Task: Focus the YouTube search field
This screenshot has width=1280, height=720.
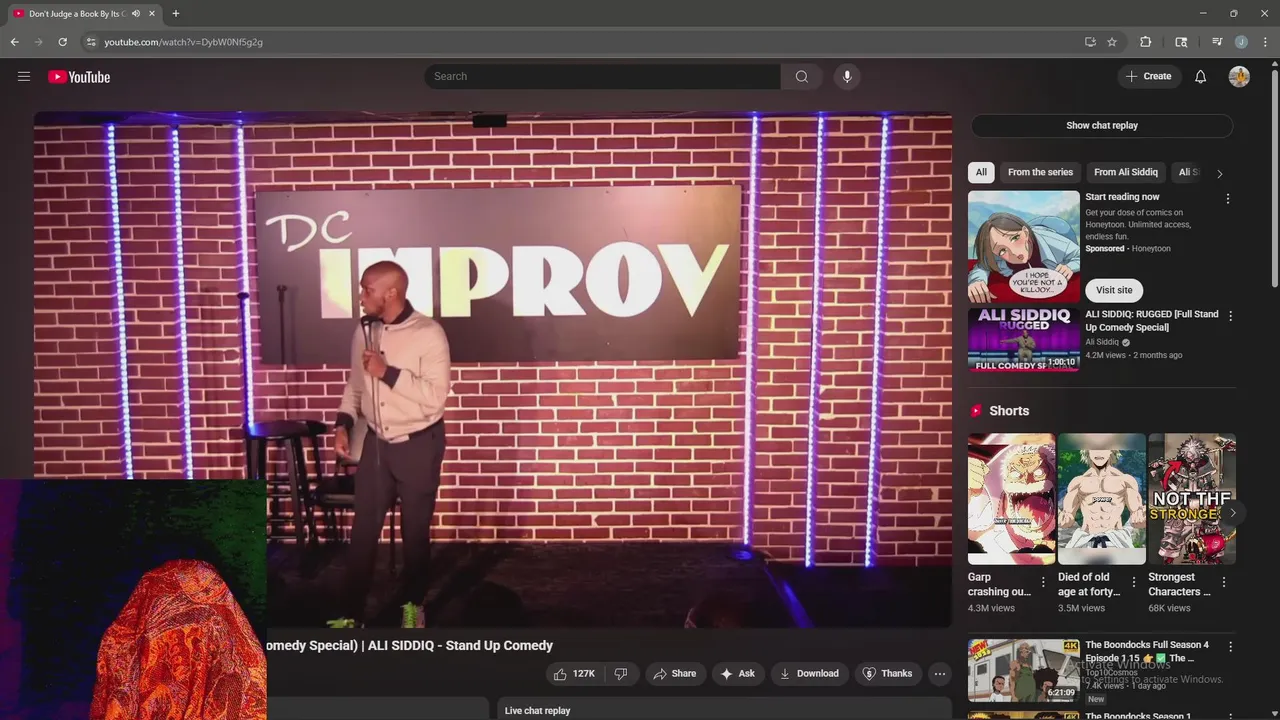Action: click(x=603, y=77)
